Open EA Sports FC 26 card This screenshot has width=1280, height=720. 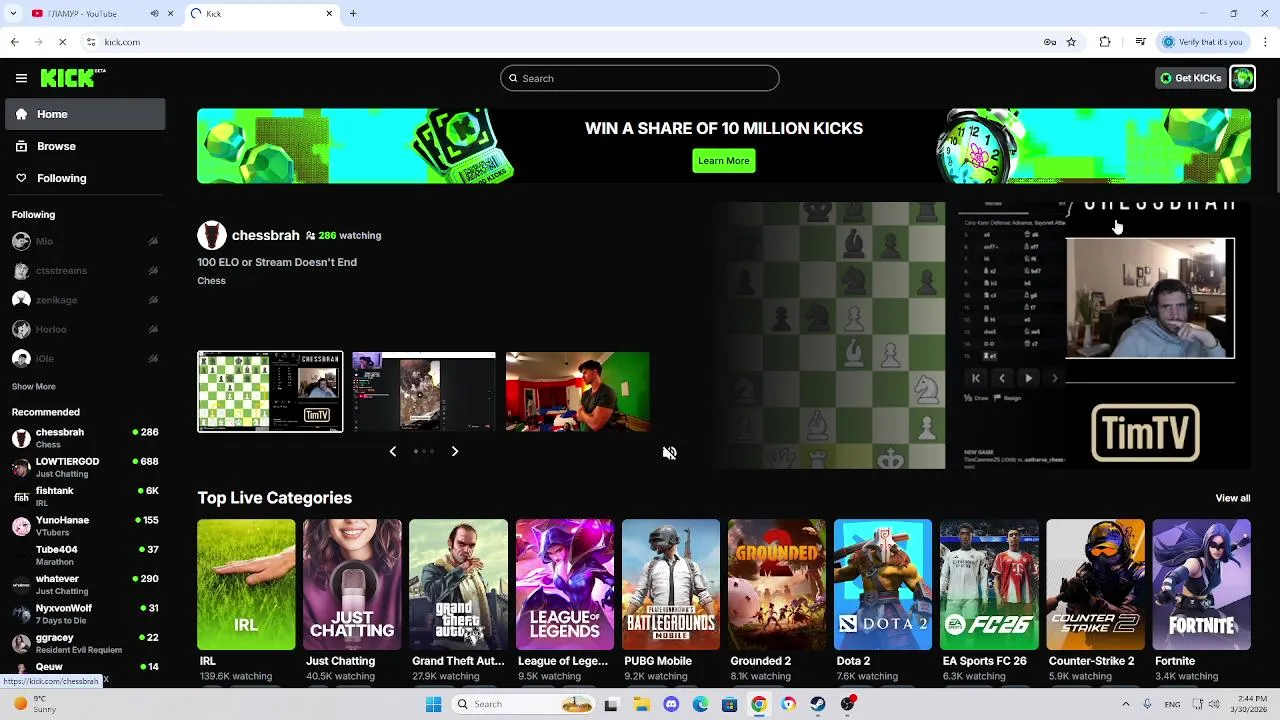989,584
